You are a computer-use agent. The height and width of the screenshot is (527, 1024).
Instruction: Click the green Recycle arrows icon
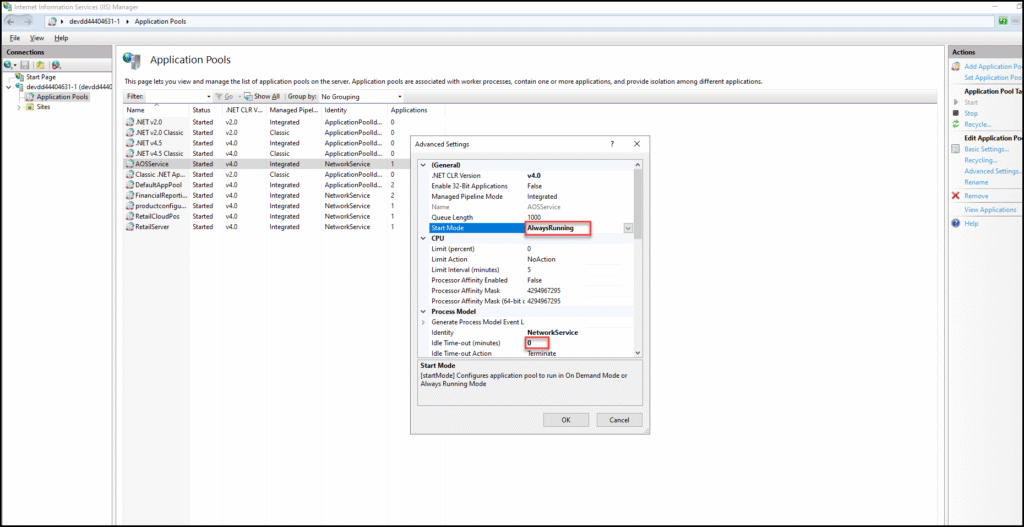[956, 124]
